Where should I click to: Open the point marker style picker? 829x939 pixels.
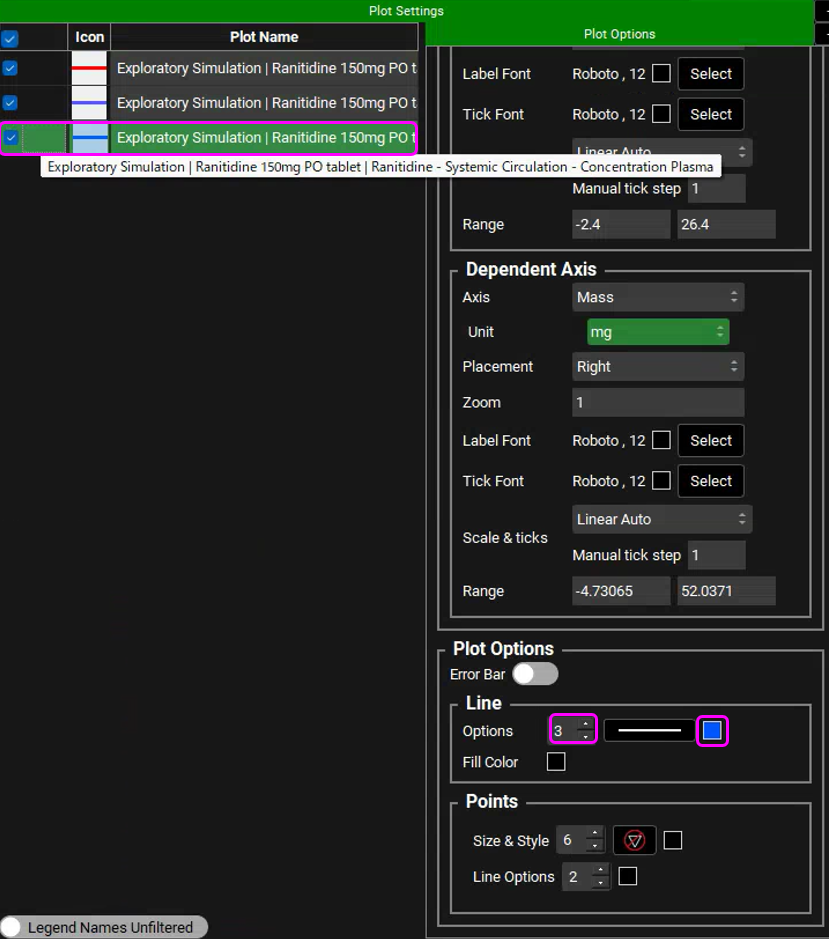tap(635, 841)
